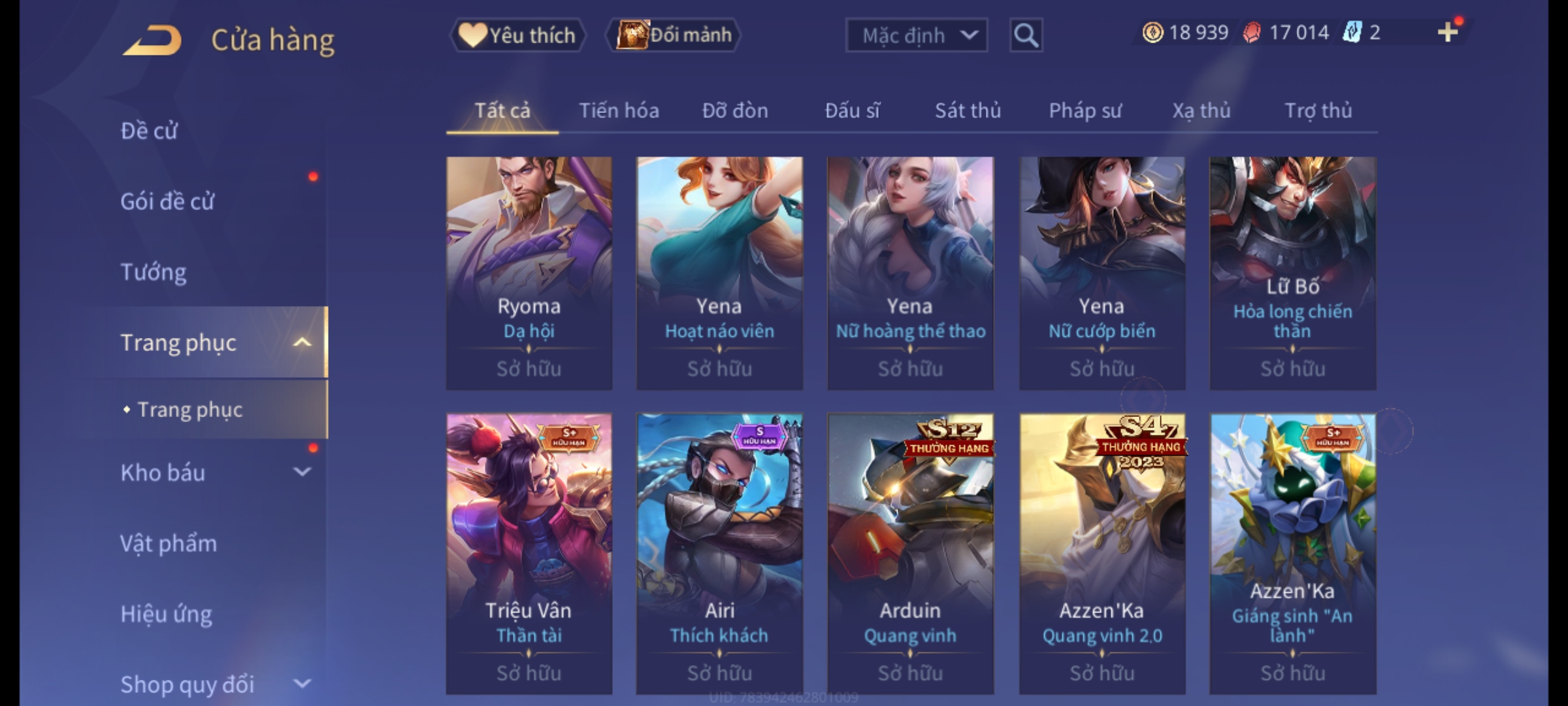Tap the golden back arrow icon

(x=152, y=39)
